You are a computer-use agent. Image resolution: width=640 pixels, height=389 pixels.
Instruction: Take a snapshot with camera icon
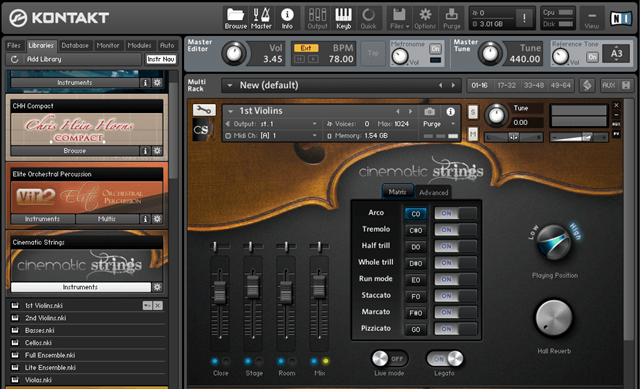[x=429, y=111]
